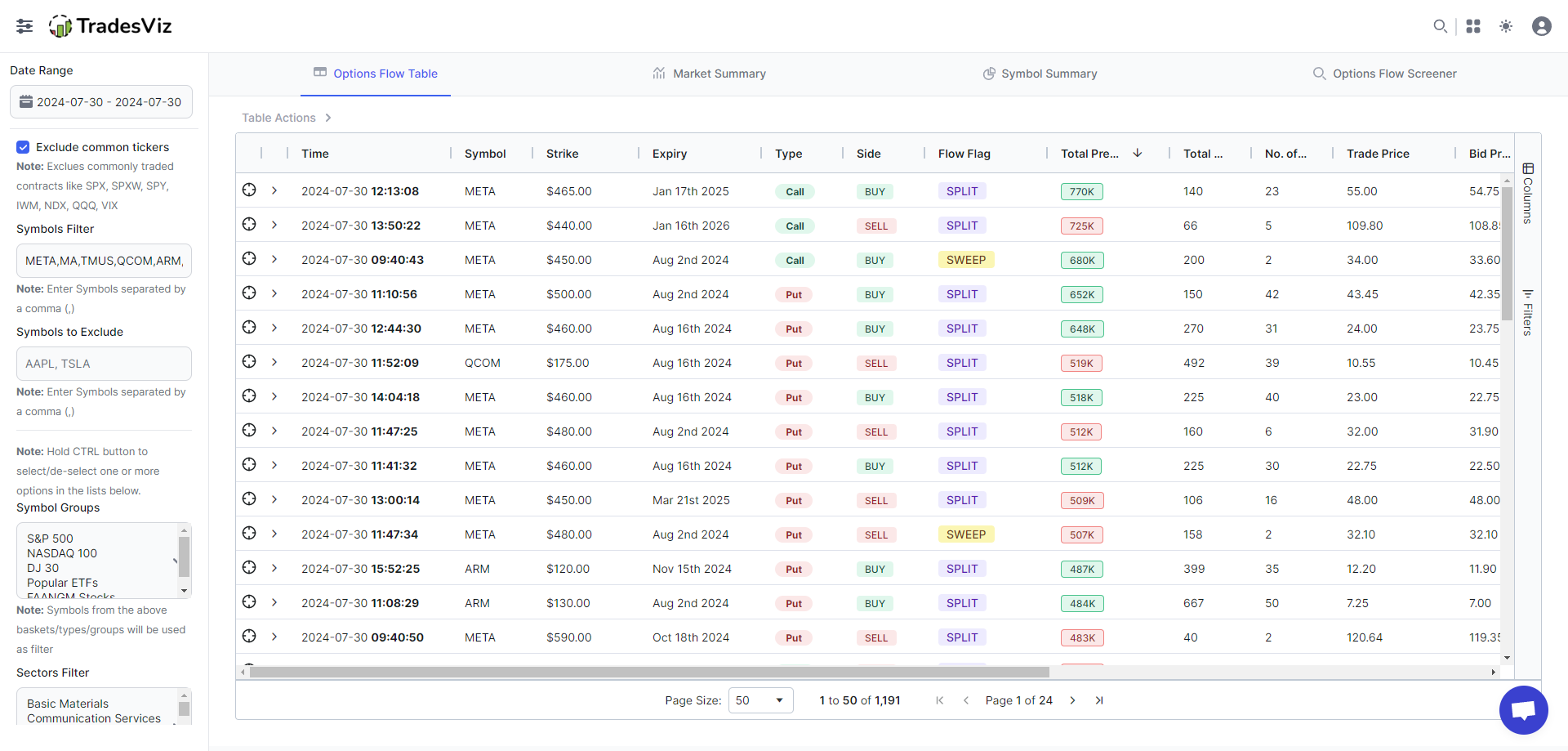Open the chat support bubble
This screenshot has width=1568, height=751.
[1524, 710]
